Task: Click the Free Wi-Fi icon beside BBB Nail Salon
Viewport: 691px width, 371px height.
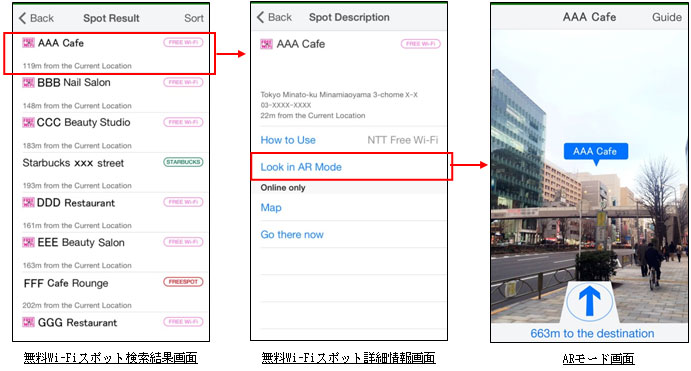Action: pos(28,82)
